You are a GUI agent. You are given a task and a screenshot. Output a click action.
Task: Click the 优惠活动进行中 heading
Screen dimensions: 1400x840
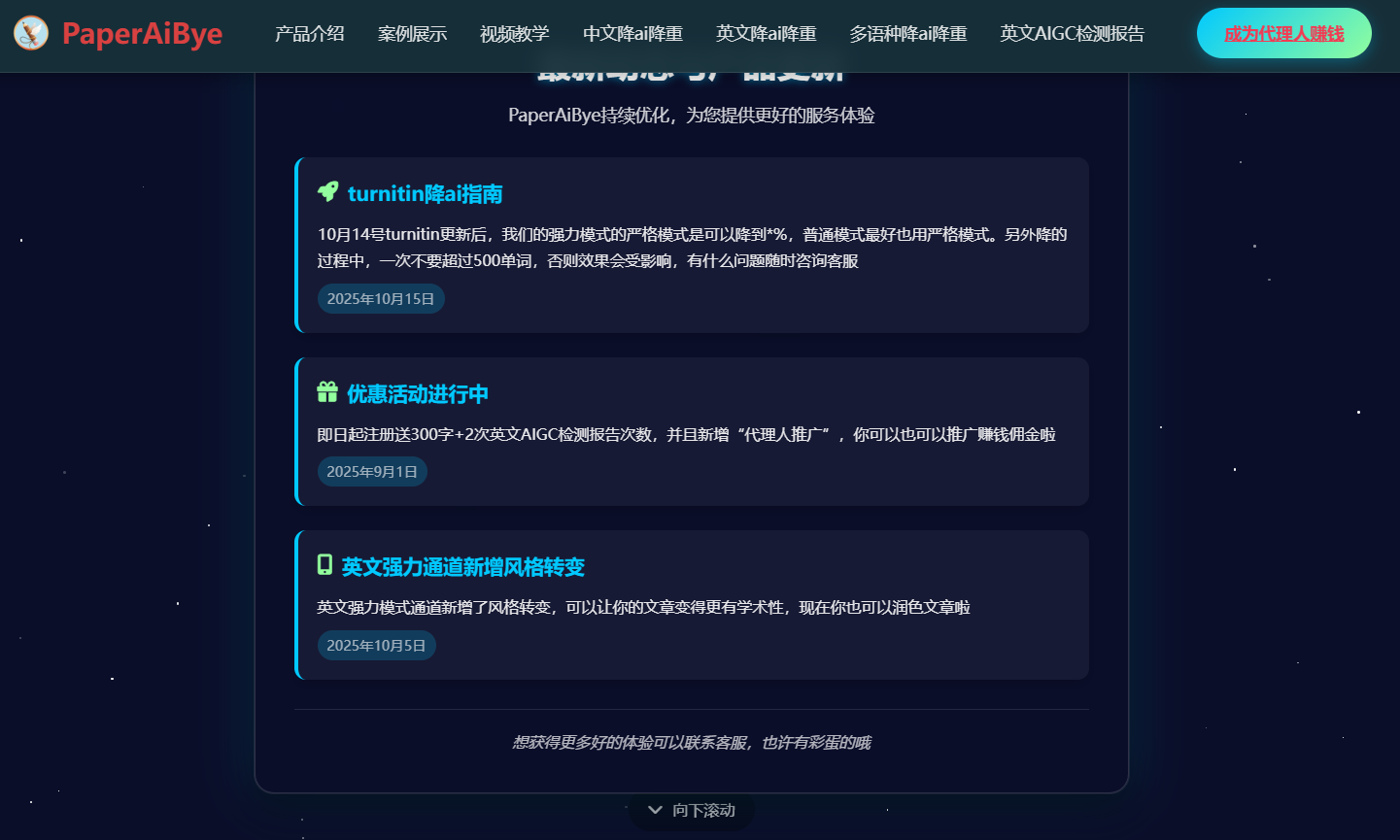tap(417, 394)
